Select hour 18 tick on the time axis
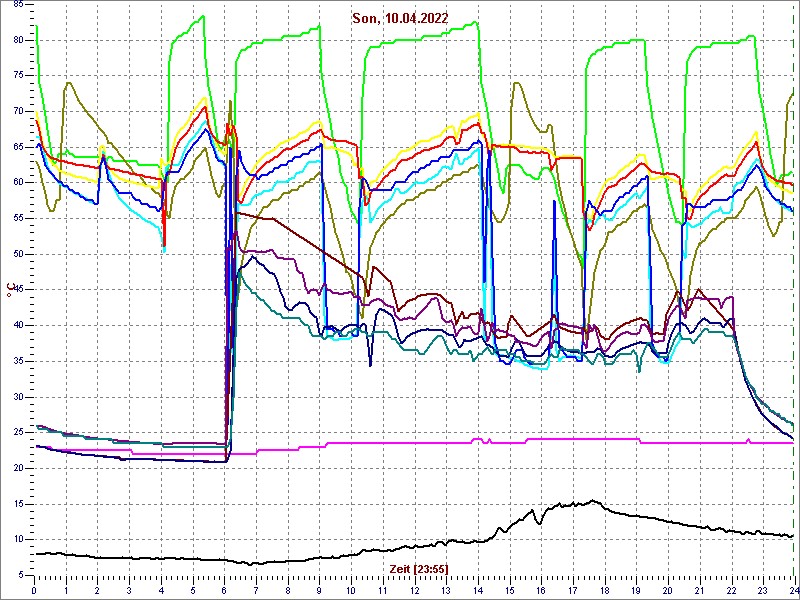 (604, 589)
